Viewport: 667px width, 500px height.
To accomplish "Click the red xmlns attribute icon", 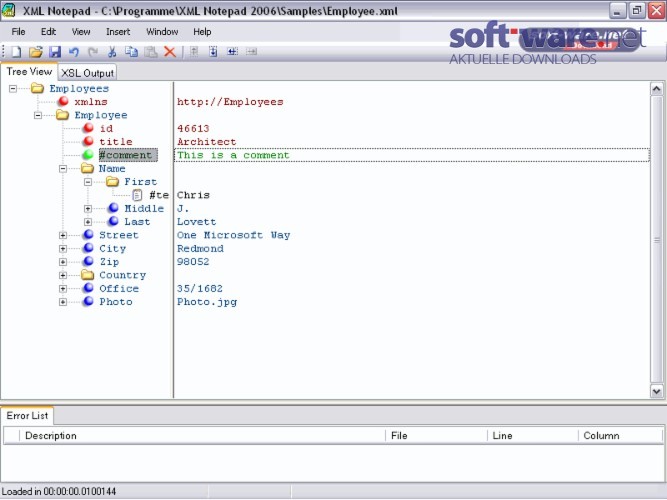I will tap(63, 101).
